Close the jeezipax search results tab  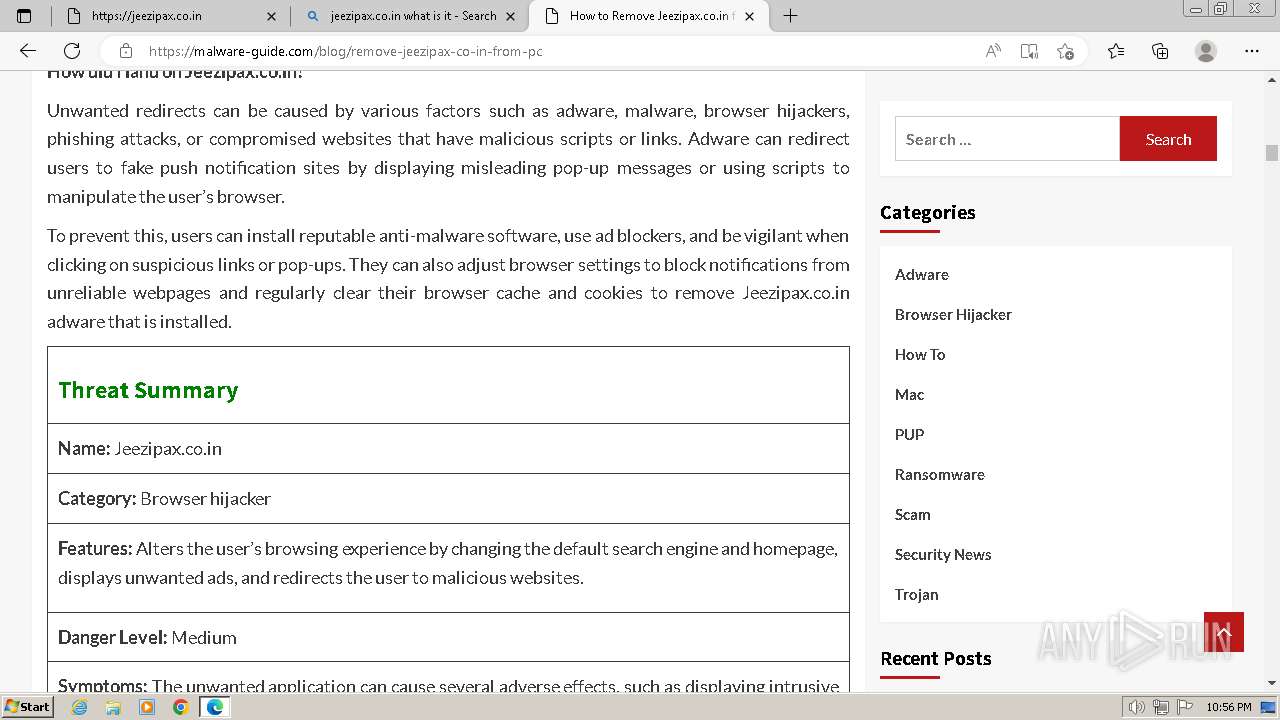[x=511, y=16]
